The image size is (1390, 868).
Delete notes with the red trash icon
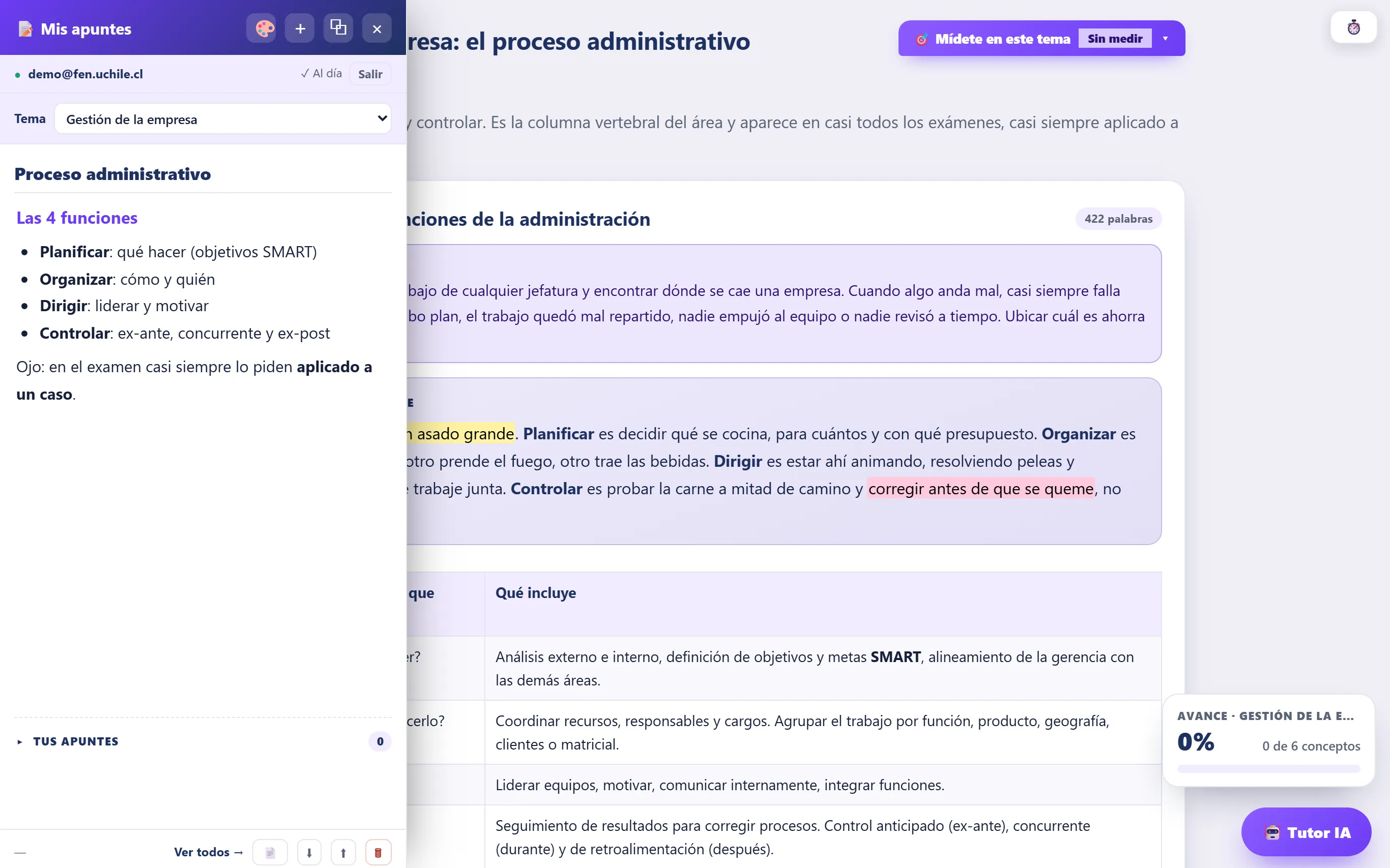(378, 852)
